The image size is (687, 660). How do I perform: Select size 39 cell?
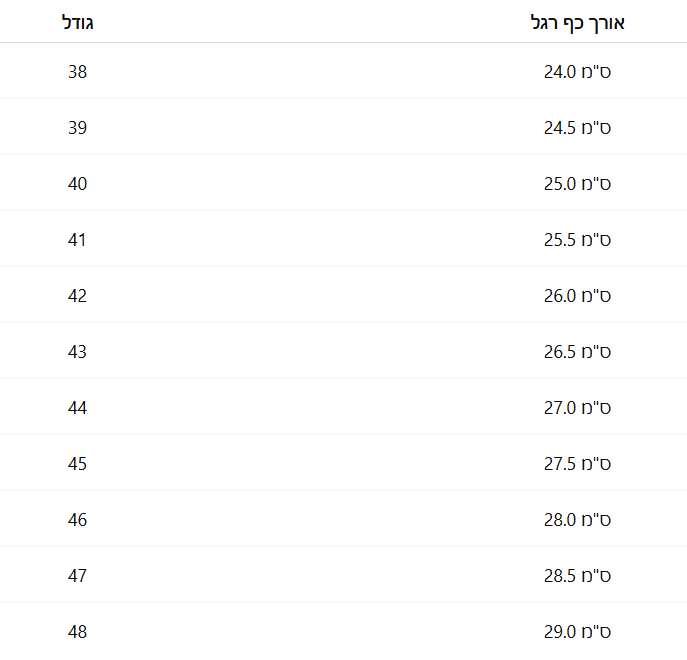[x=78, y=128]
